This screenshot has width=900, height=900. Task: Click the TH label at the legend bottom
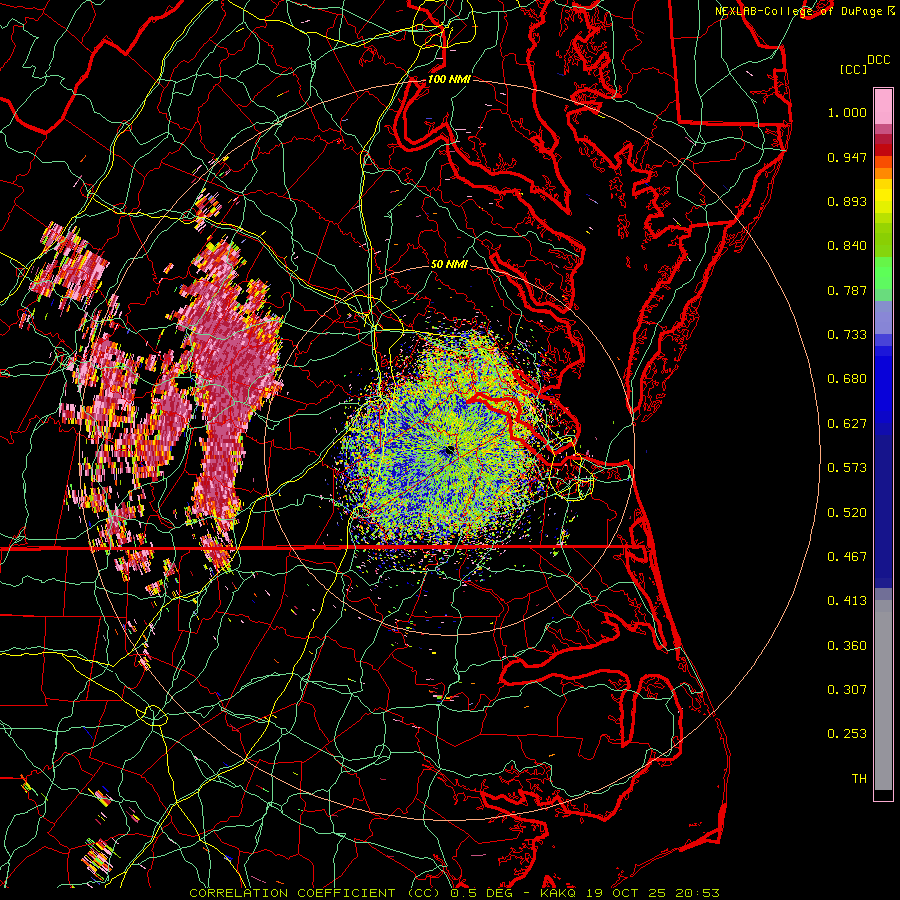click(859, 779)
